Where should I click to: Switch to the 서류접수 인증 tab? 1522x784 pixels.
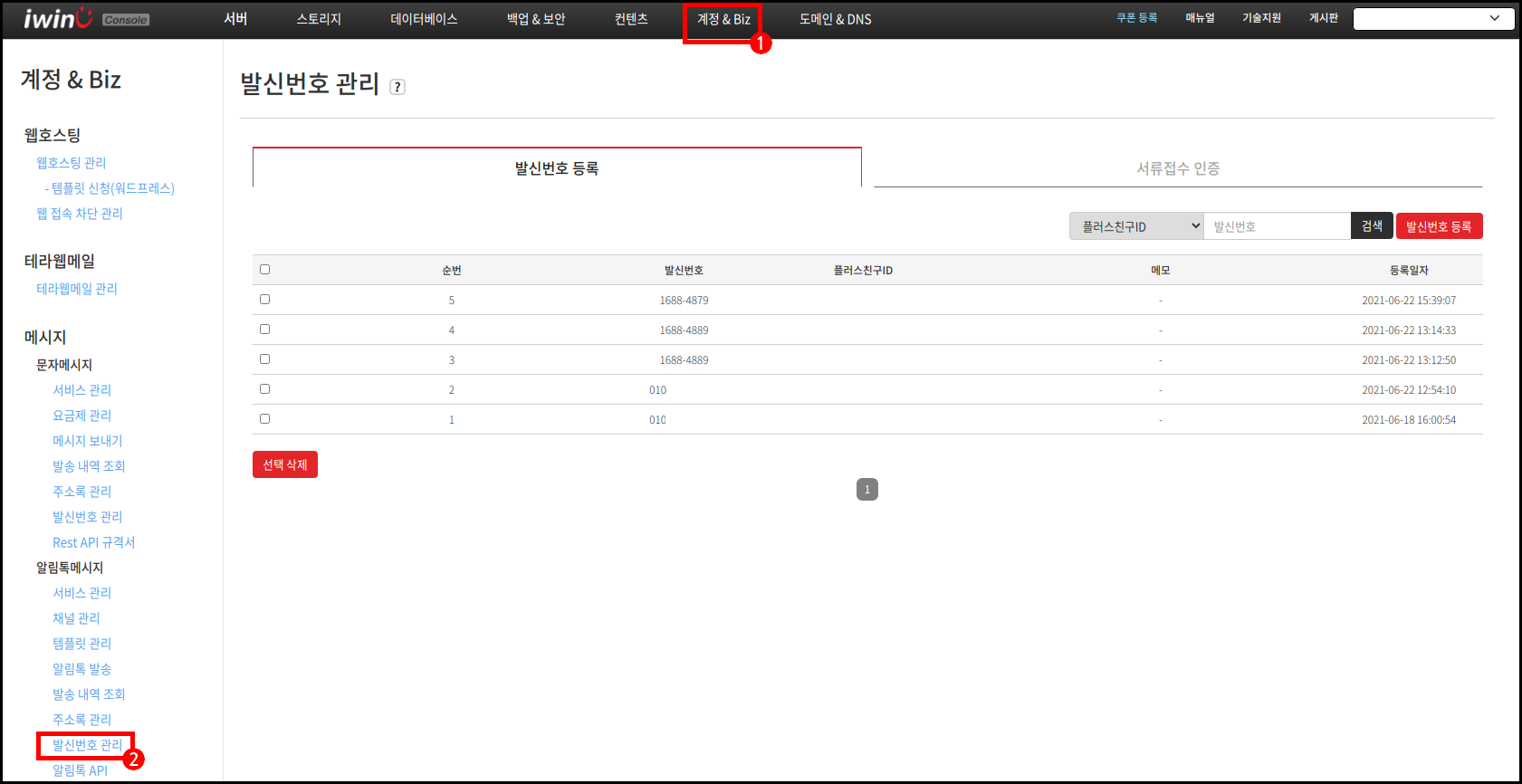(1178, 168)
